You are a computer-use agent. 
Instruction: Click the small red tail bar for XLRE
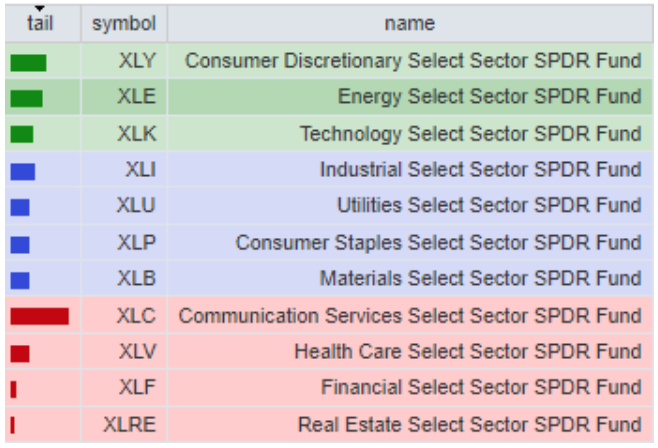click(13, 425)
